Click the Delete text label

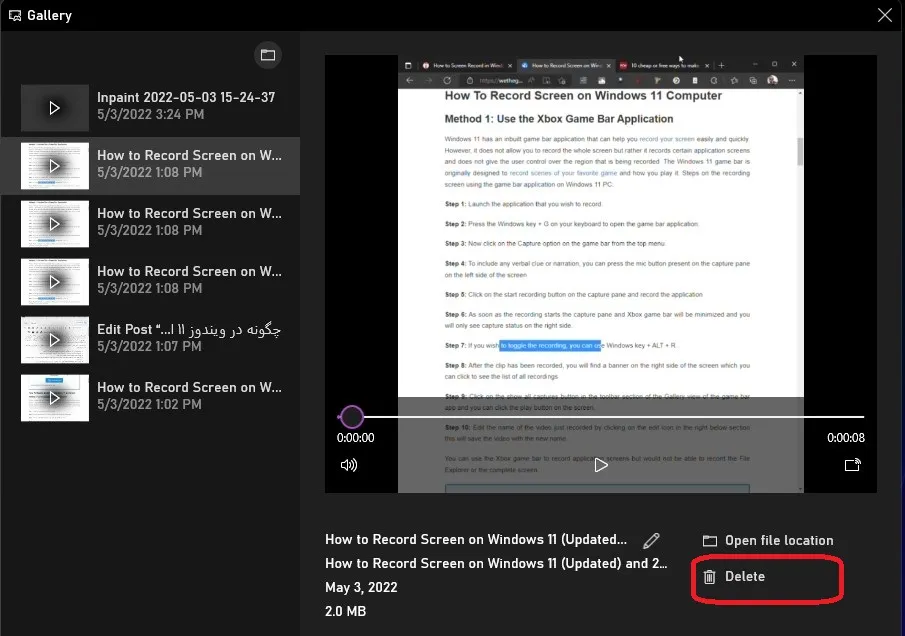pos(745,577)
